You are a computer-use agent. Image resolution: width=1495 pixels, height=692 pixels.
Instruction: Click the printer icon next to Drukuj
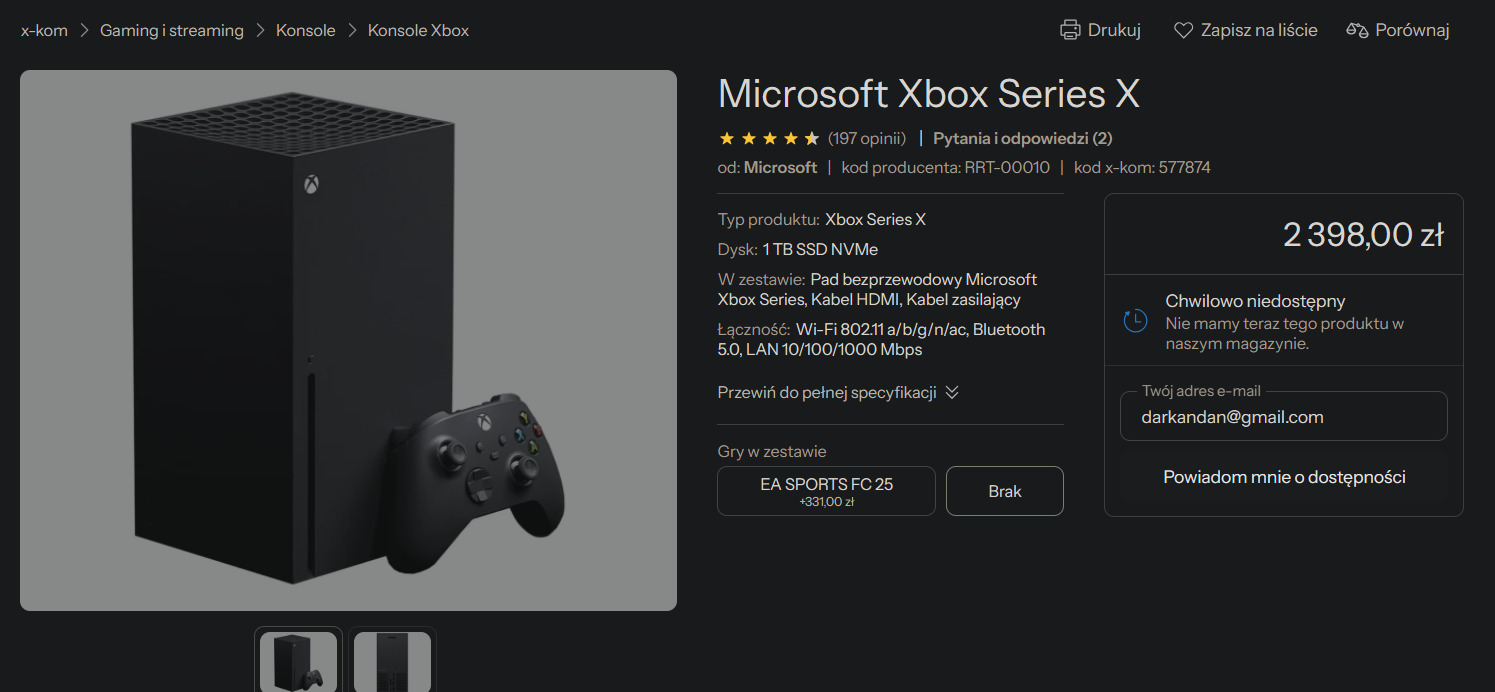click(x=1070, y=30)
